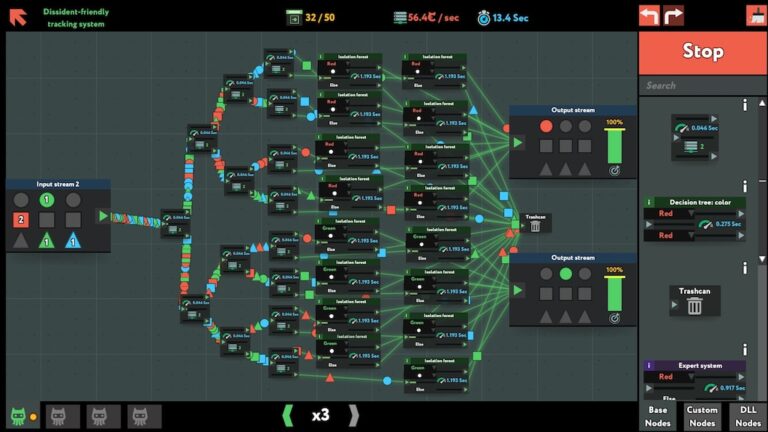This screenshot has width=768, height=432.
Task: Open info for Decision tree color node
Action: click(x=745, y=186)
